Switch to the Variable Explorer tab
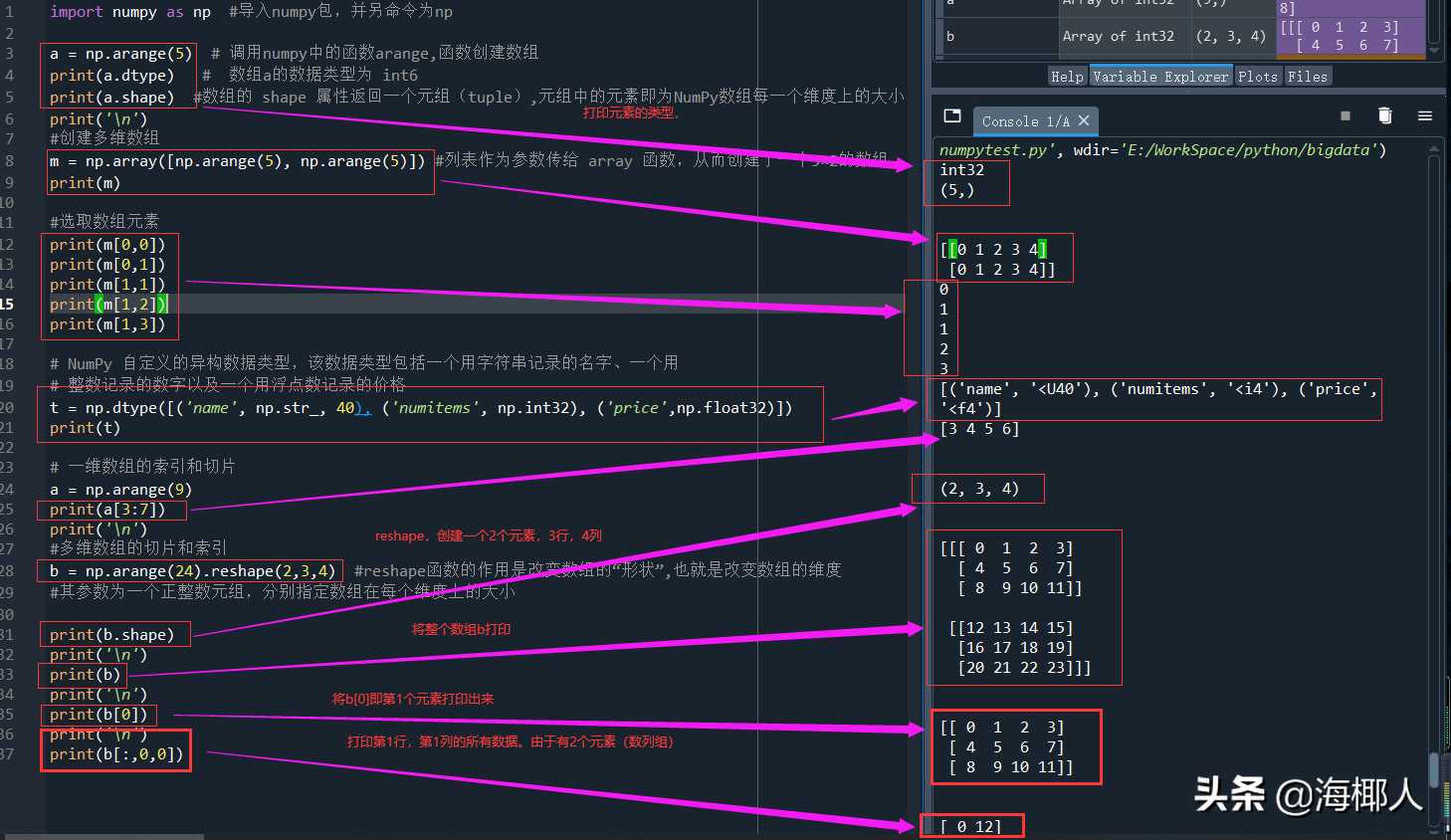This screenshot has height=840, width=1451. (1160, 77)
